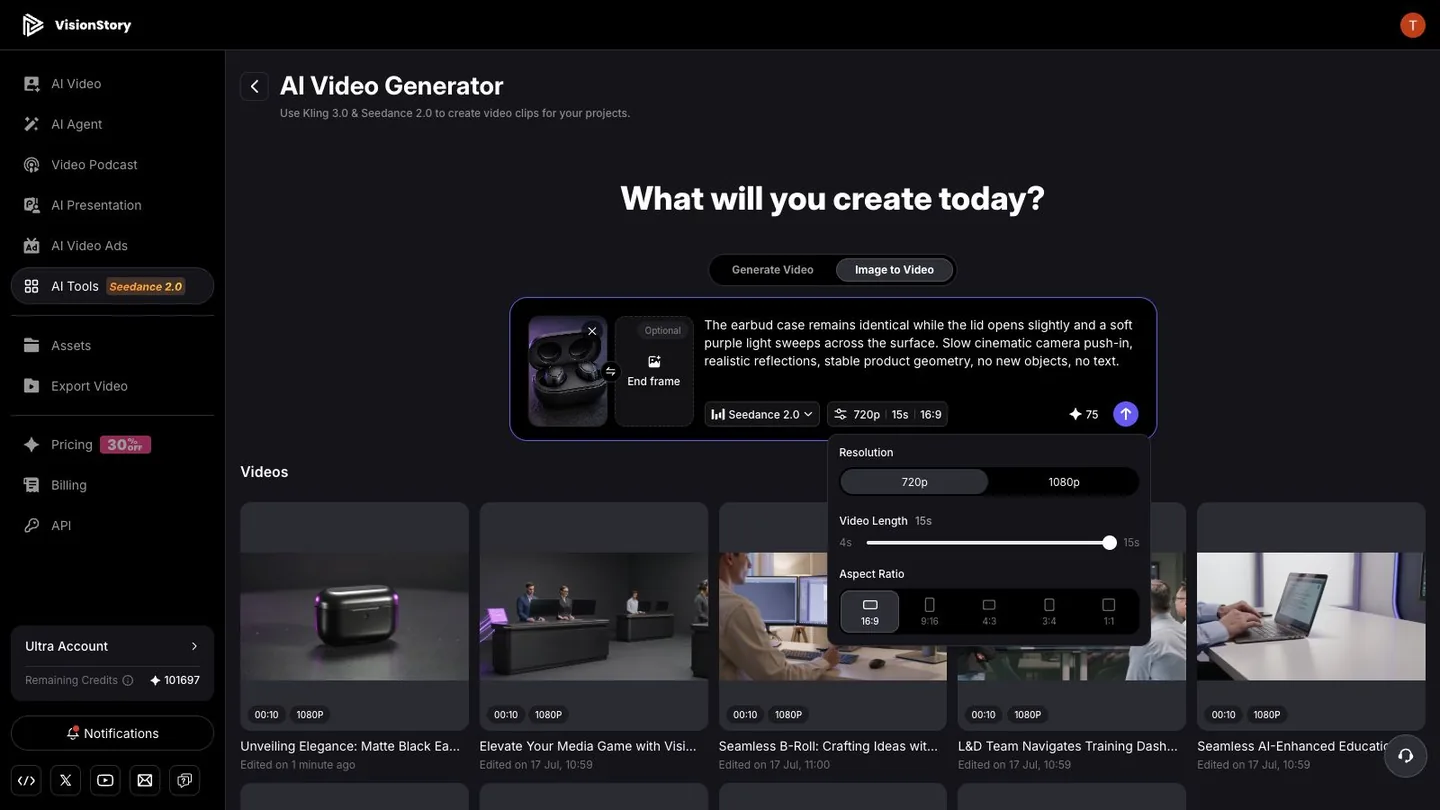Open the community chat icon

coord(185,780)
